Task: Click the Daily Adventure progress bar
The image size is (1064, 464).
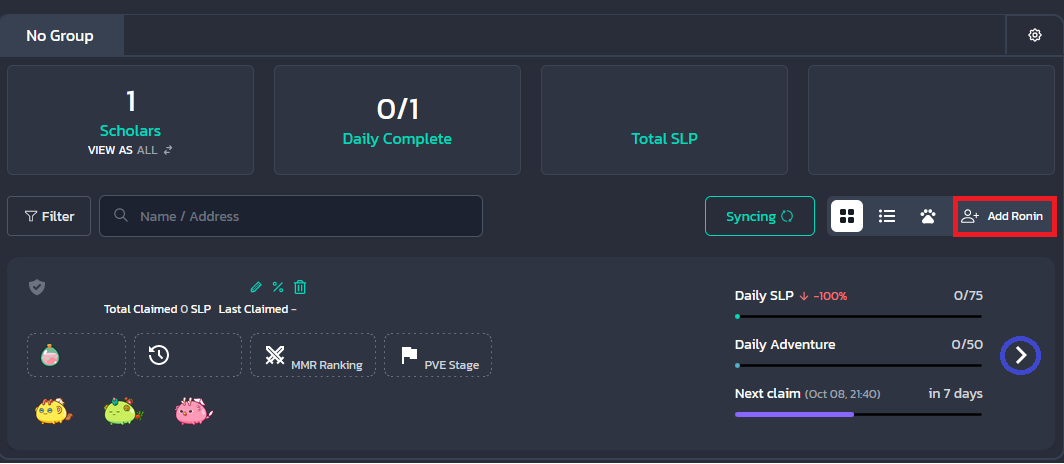Action: [858, 365]
